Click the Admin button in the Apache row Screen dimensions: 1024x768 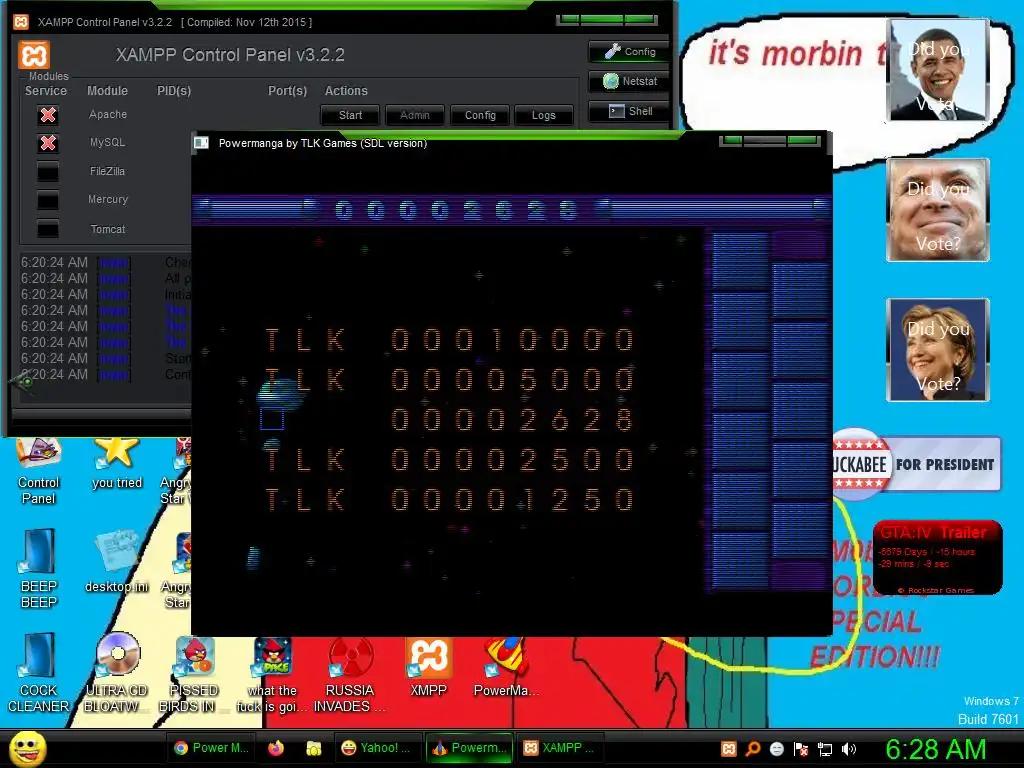tap(415, 115)
